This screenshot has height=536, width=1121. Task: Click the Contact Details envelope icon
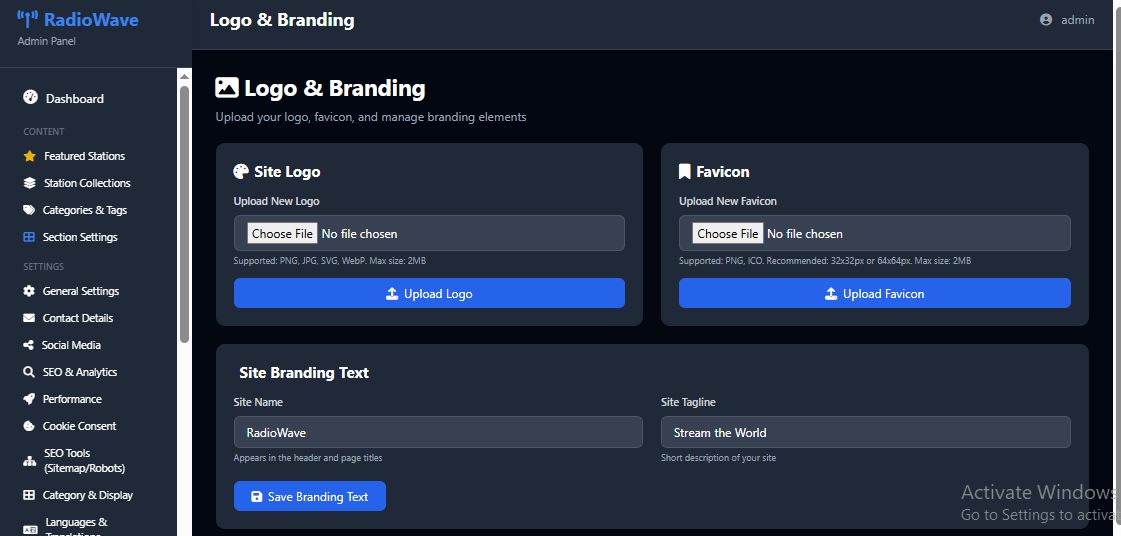point(29,318)
